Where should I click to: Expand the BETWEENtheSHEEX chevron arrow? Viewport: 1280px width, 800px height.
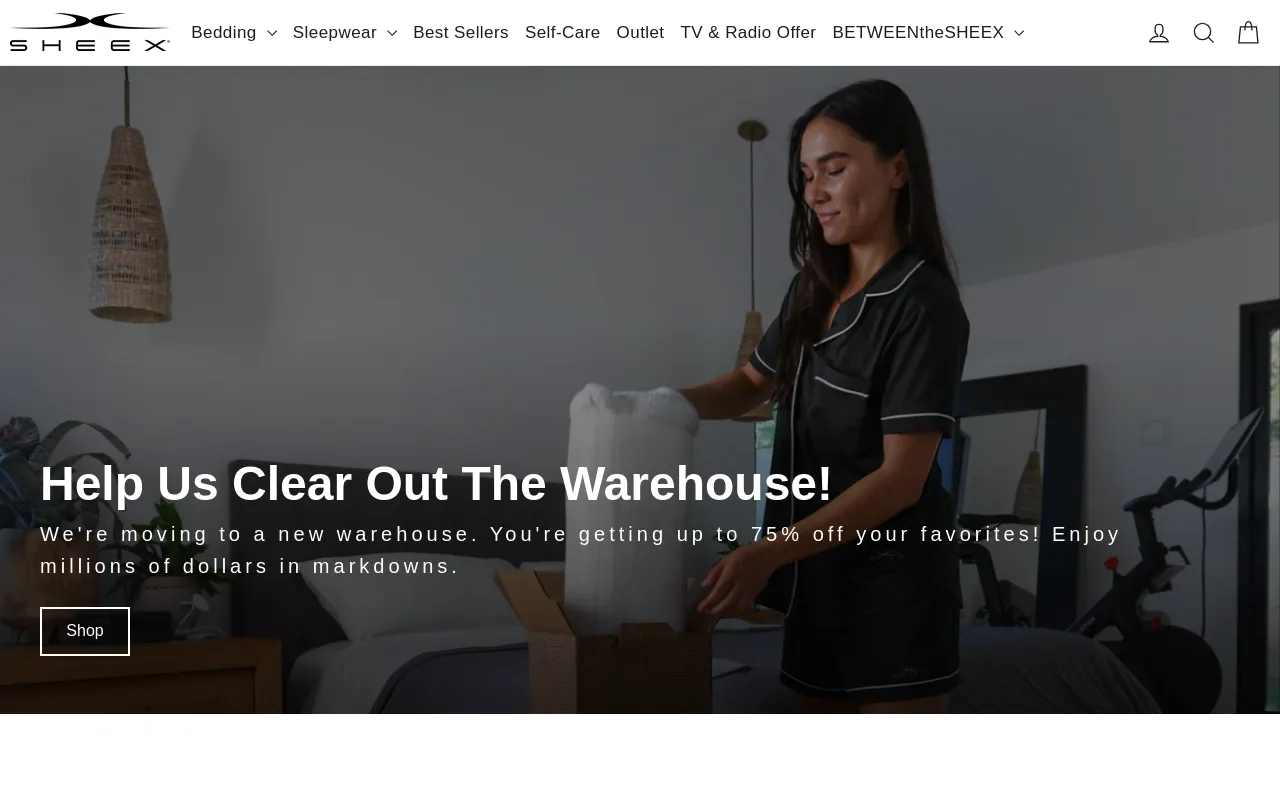(1018, 33)
